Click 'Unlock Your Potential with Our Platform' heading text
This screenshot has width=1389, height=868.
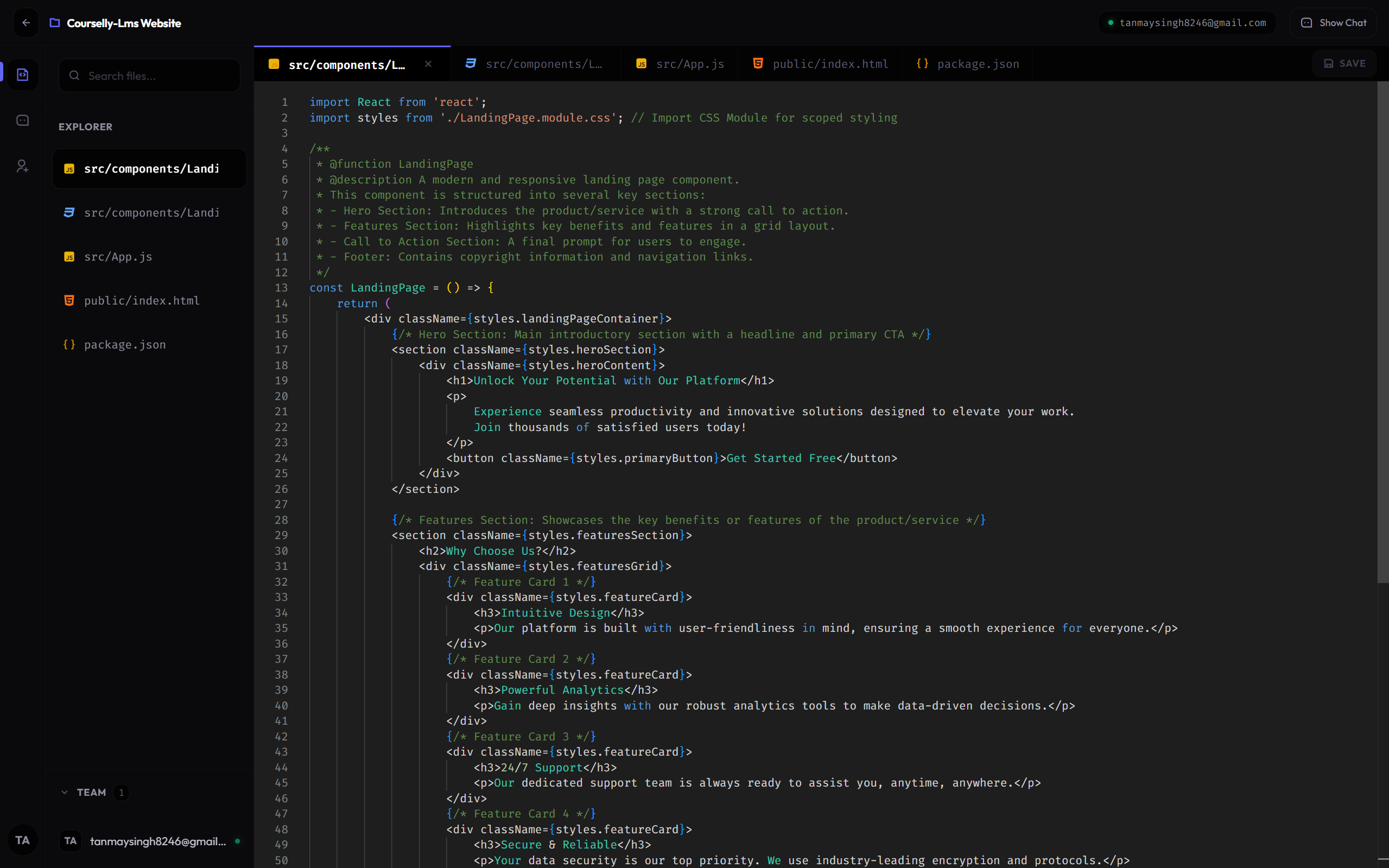tap(607, 381)
